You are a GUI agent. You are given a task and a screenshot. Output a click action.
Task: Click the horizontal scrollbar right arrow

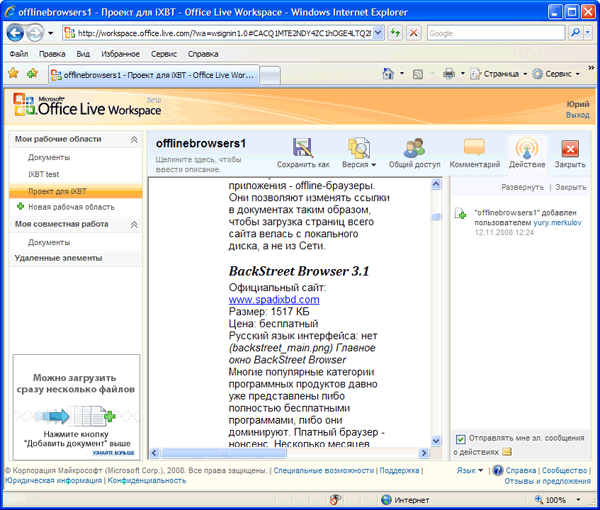coord(424,453)
